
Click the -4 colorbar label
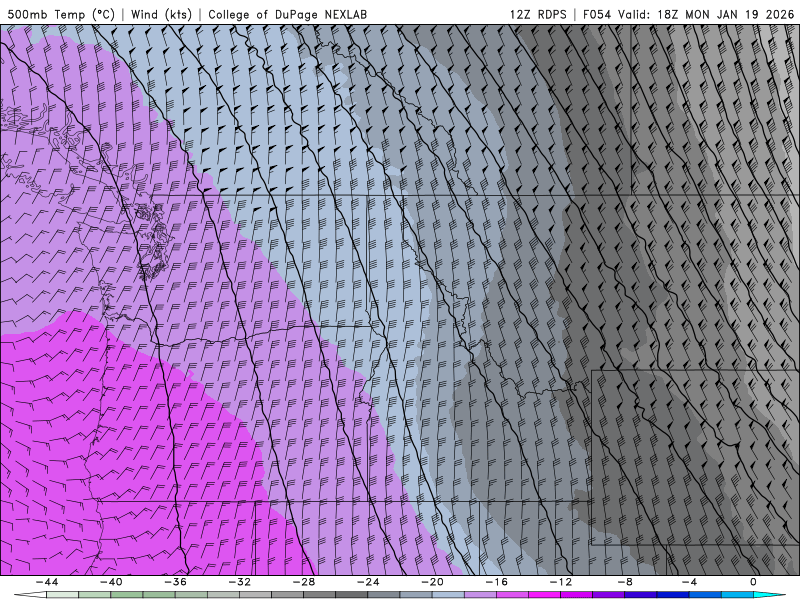tap(689, 582)
